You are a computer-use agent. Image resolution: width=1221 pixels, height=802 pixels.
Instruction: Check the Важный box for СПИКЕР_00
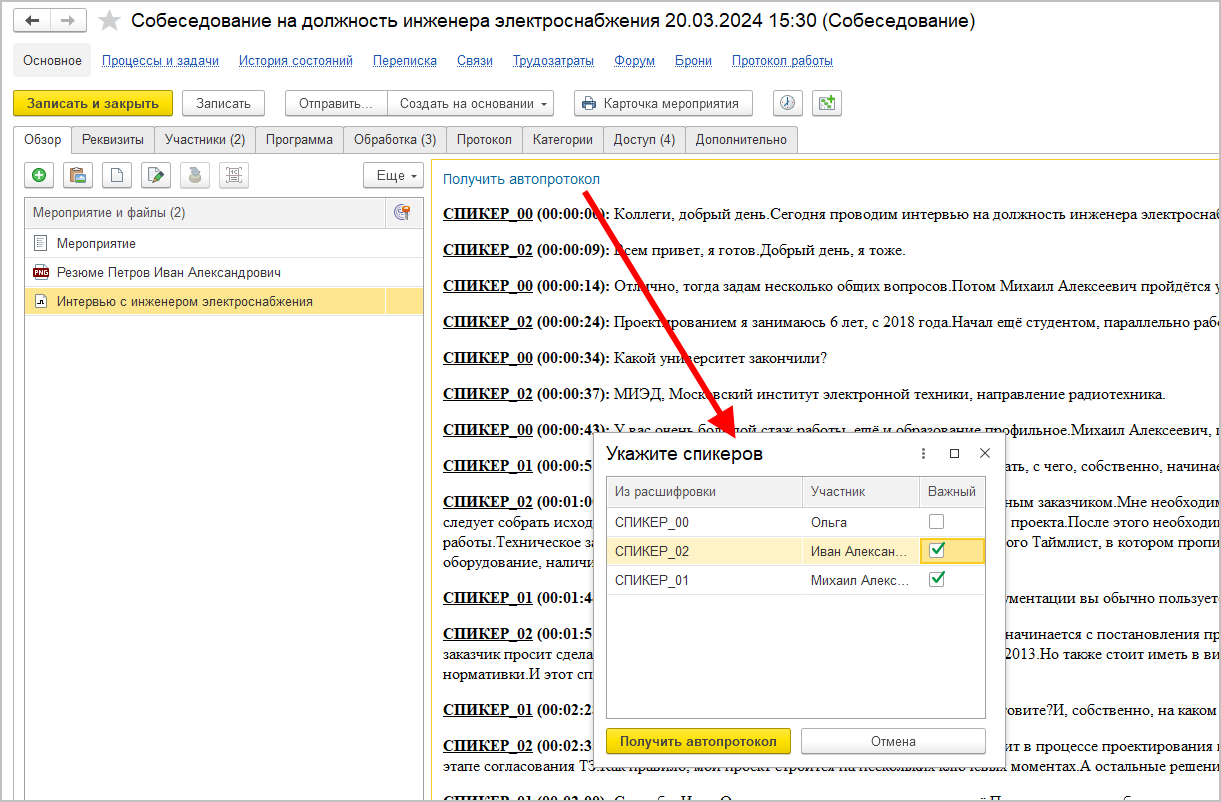point(936,522)
